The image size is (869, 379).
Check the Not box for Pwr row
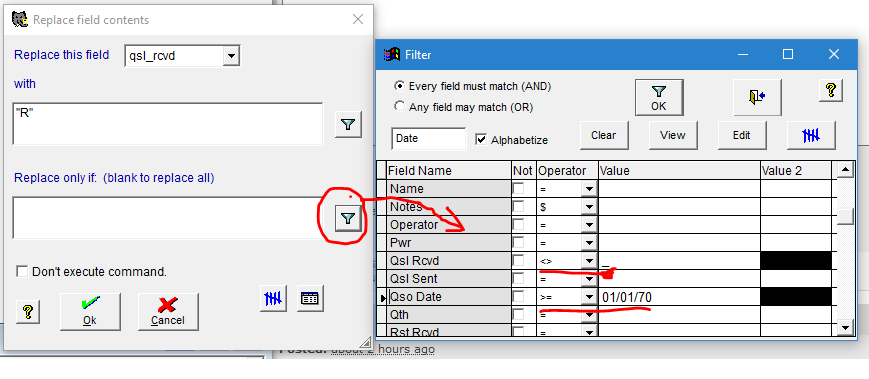click(x=519, y=243)
